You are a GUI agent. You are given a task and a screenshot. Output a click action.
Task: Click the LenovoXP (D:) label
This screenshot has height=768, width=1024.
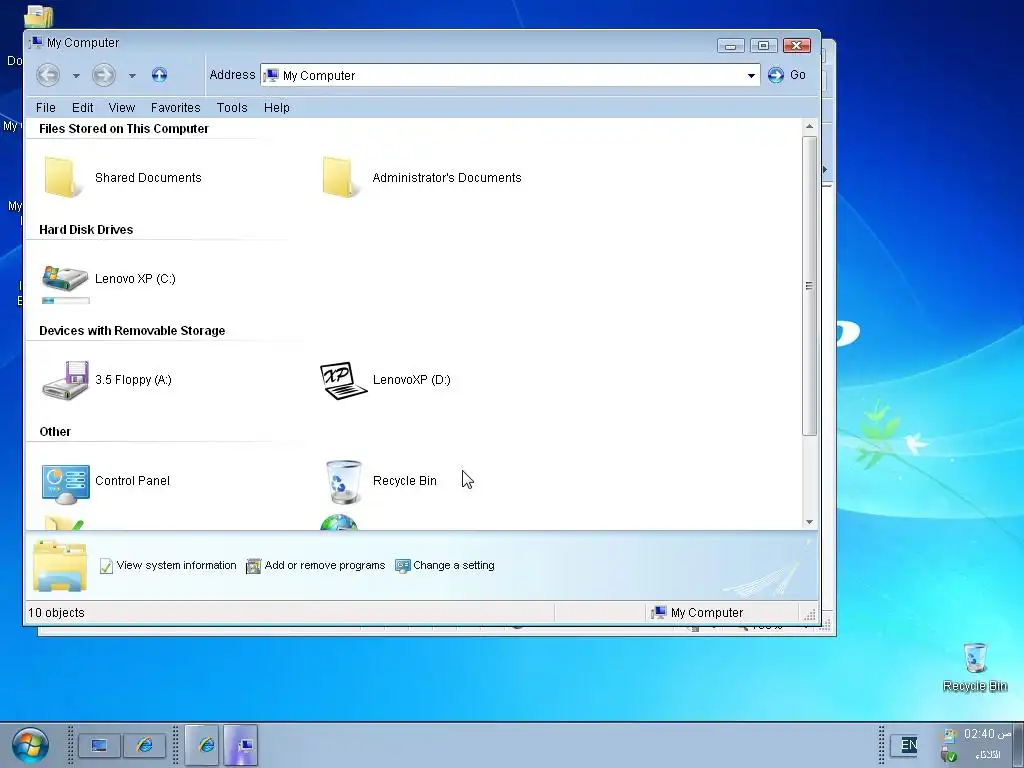pos(411,380)
